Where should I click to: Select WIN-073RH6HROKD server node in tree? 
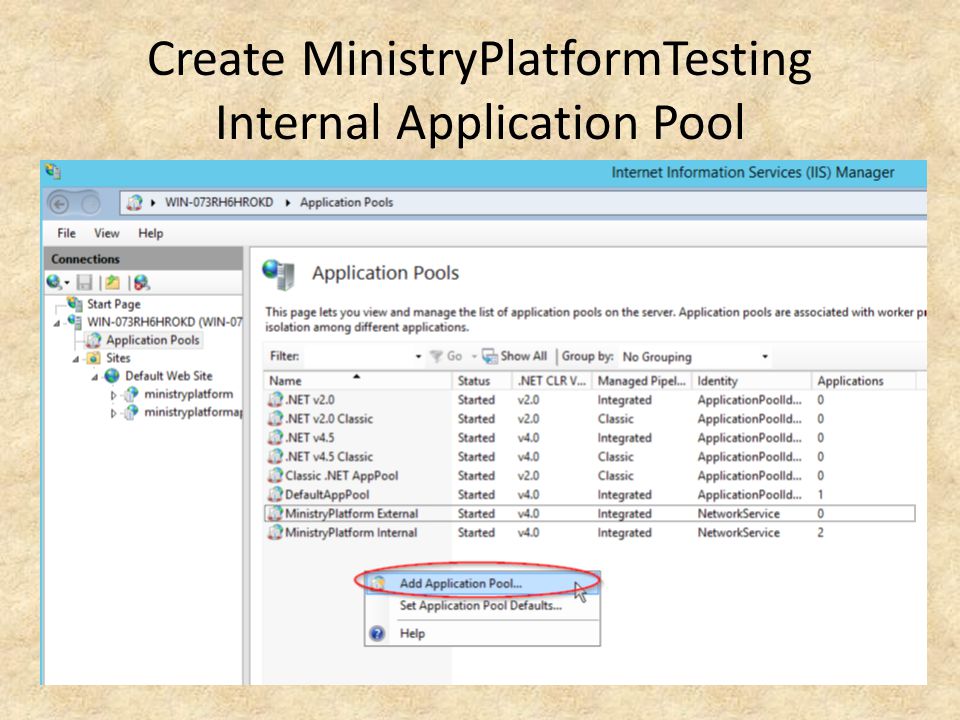(x=164, y=322)
